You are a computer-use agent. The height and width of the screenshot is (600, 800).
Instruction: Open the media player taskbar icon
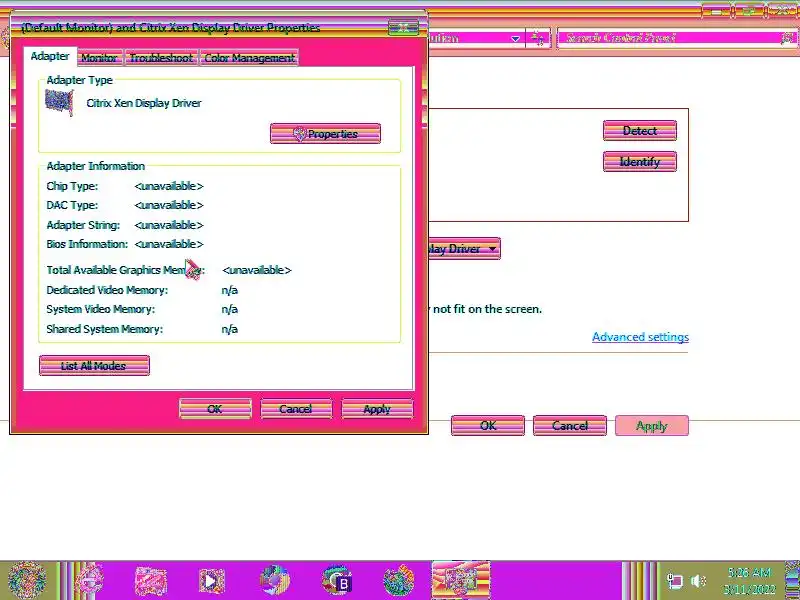point(211,581)
